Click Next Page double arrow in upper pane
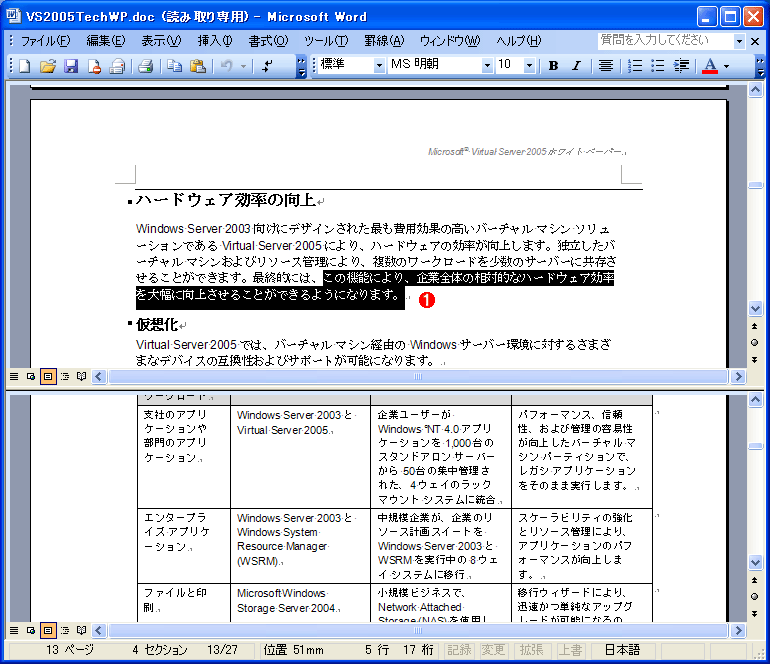770x664 pixels. [755, 360]
